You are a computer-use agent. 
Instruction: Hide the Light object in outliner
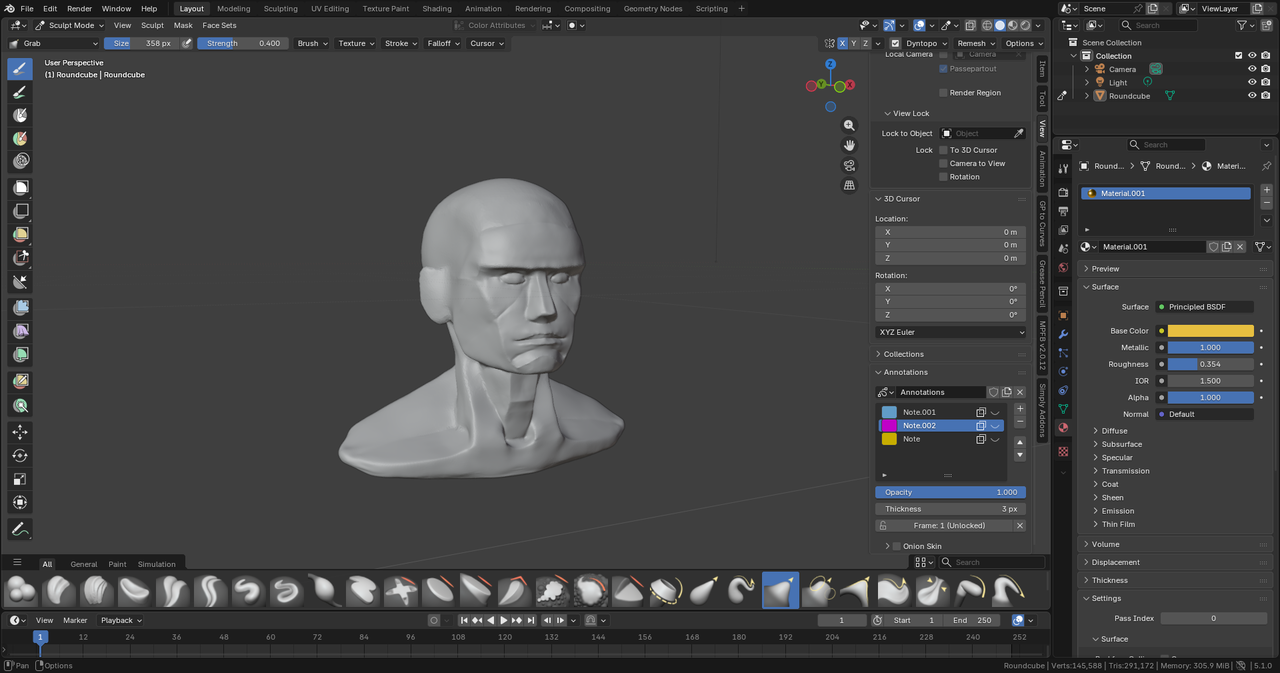coord(1252,82)
